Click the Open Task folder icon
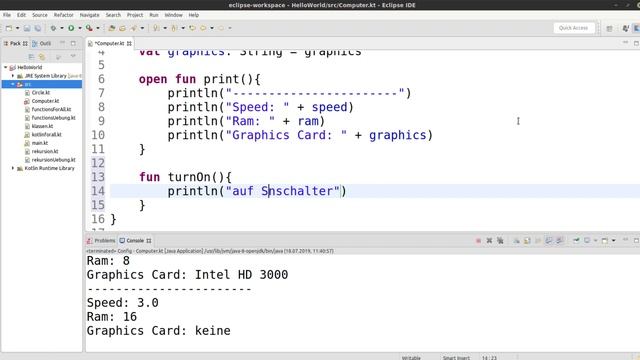This screenshot has width=640, height=360. point(122,28)
